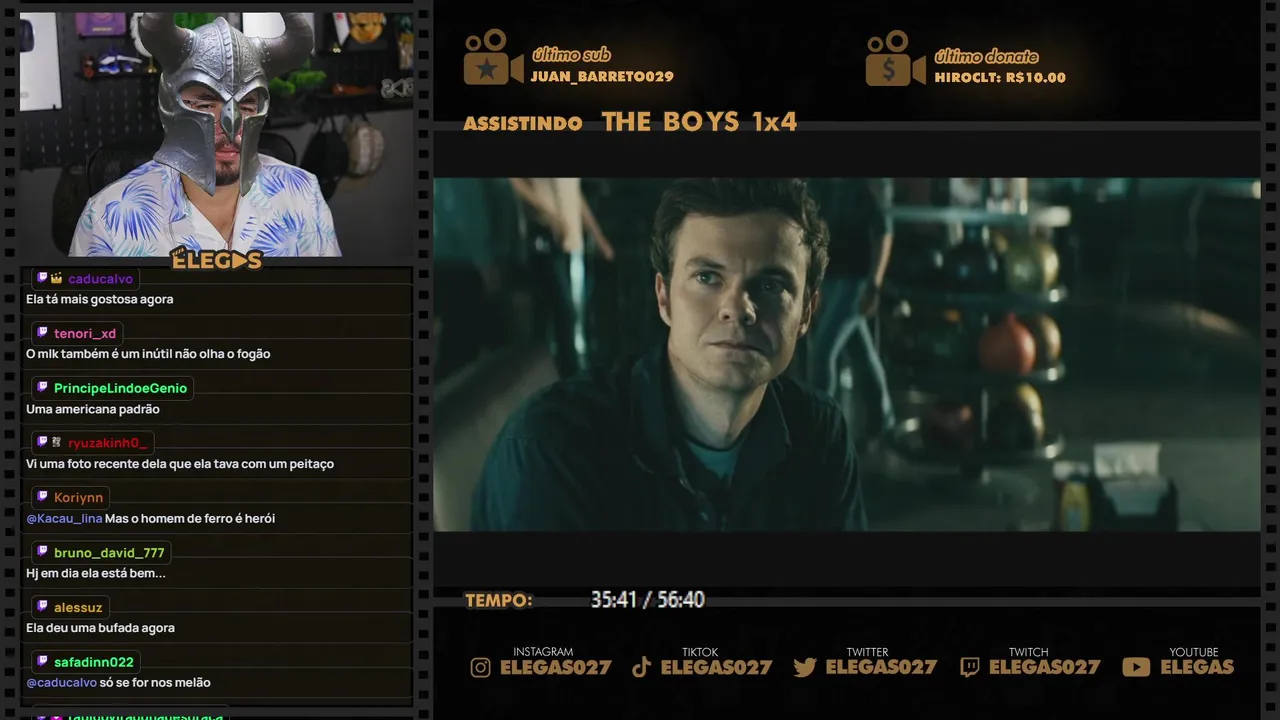Open alessuz's chat username
Image resolution: width=1280 pixels, height=720 pixels.
(78, 607)
